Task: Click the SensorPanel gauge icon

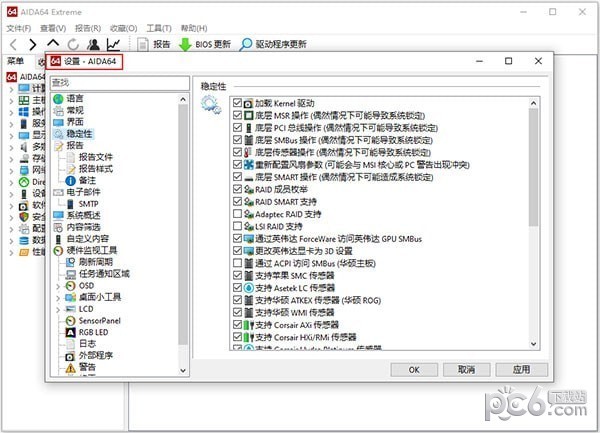Action: pyautogui.click(x=70, y=321)
